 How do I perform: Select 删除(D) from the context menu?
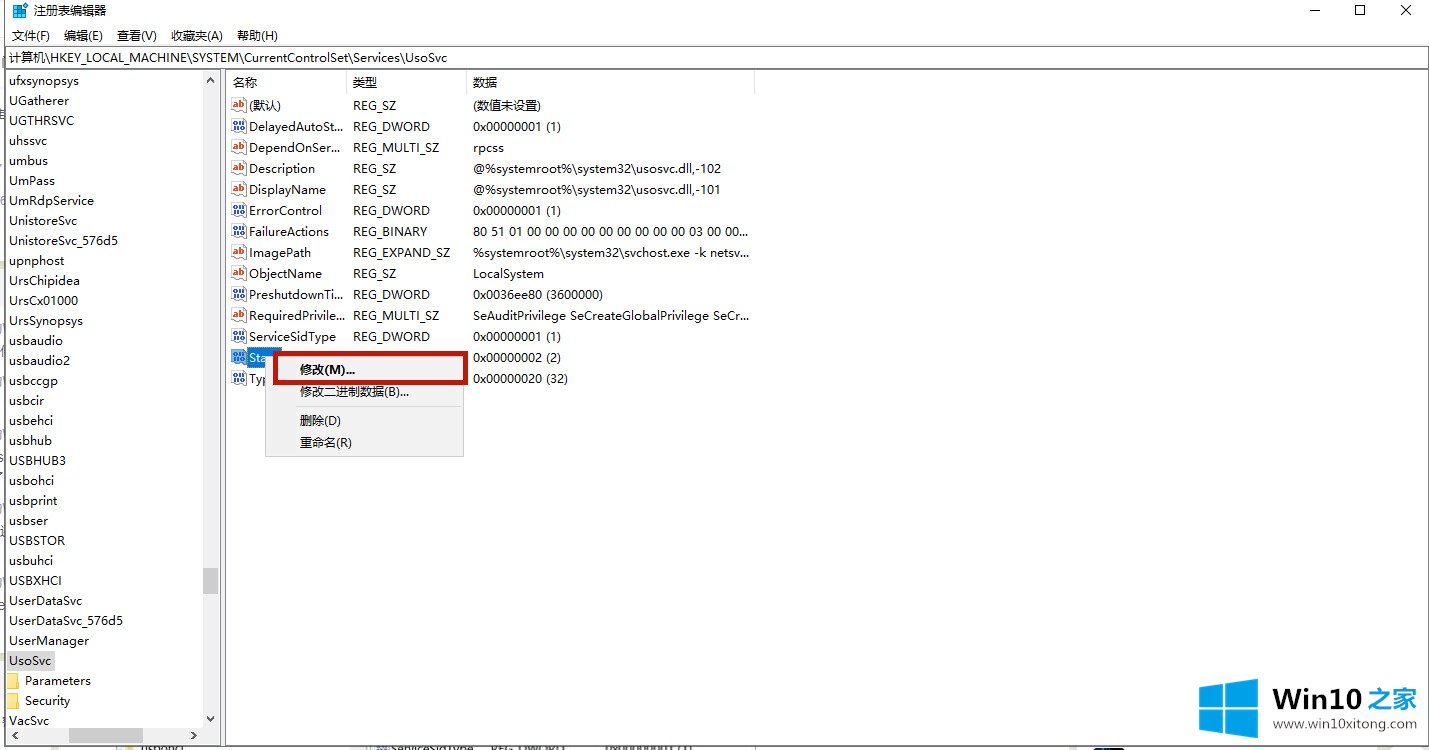[x=320, y=421]
